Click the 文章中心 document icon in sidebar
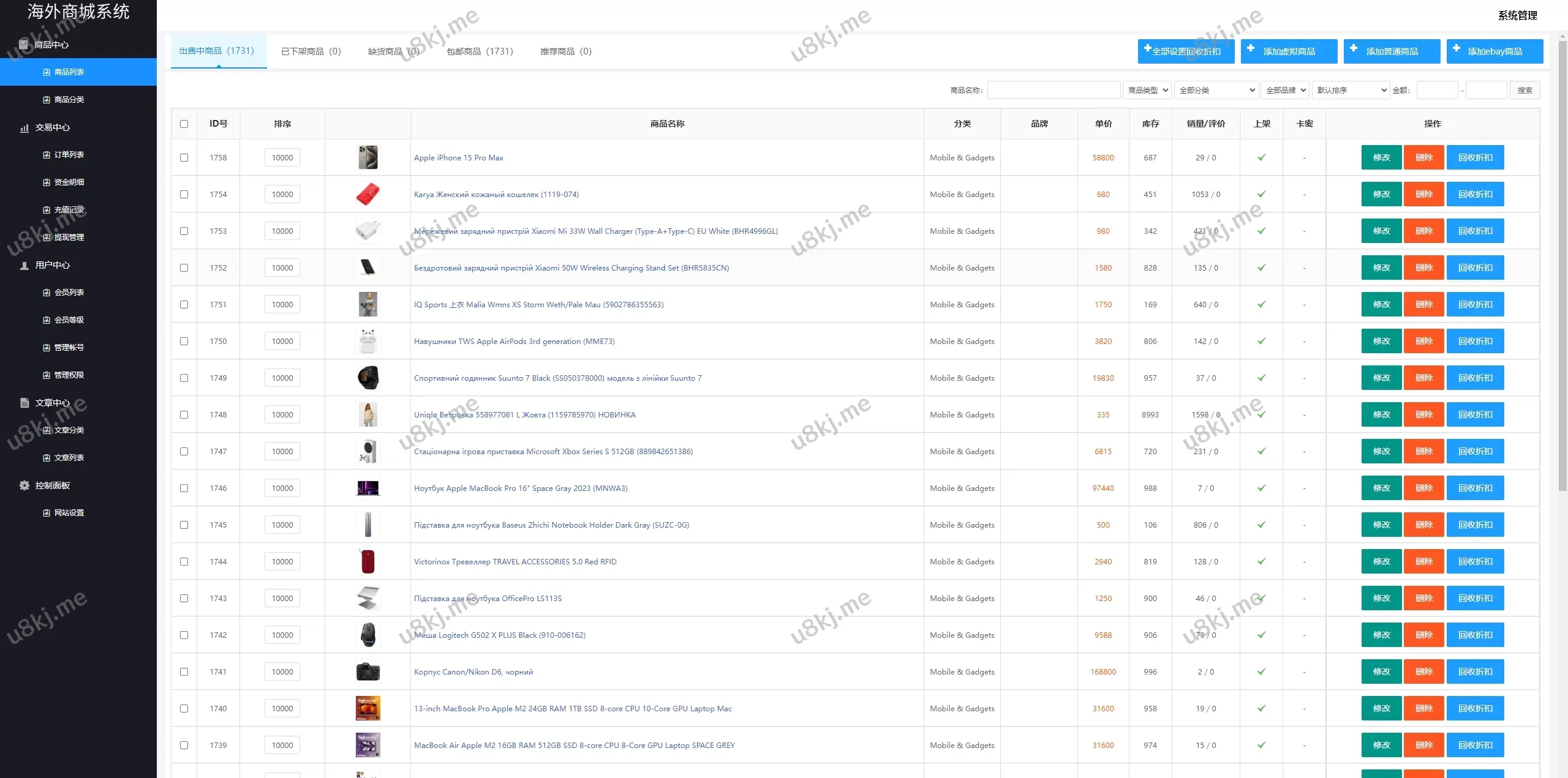1568x778 pixels. coord(24,403)
